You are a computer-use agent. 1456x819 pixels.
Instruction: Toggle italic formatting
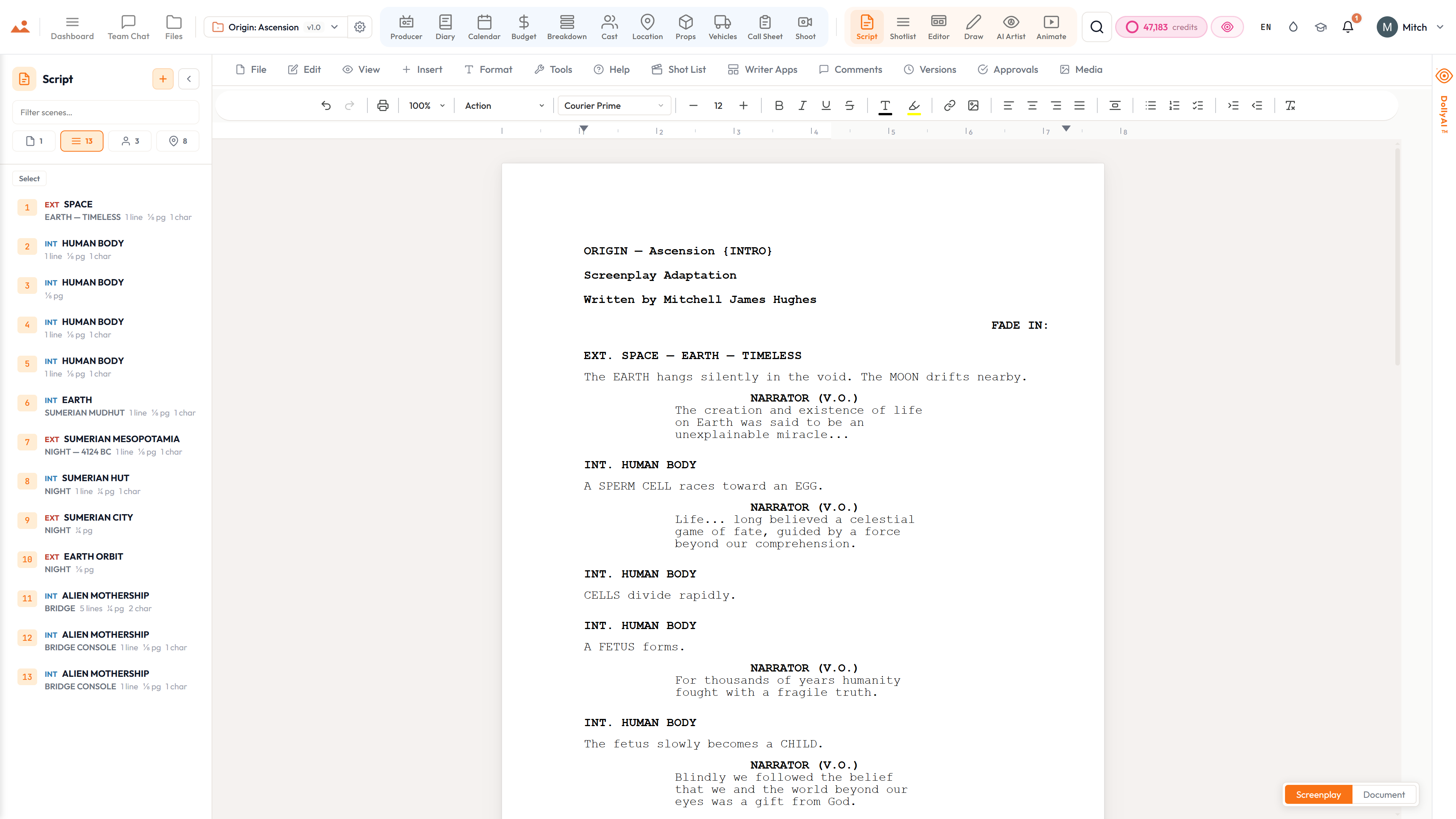802,106
